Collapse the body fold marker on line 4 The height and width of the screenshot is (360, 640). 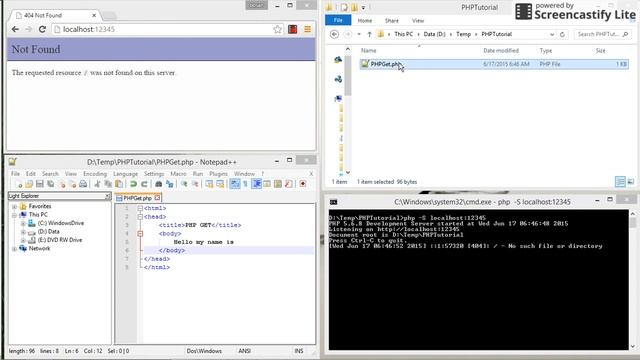[140, 234]
